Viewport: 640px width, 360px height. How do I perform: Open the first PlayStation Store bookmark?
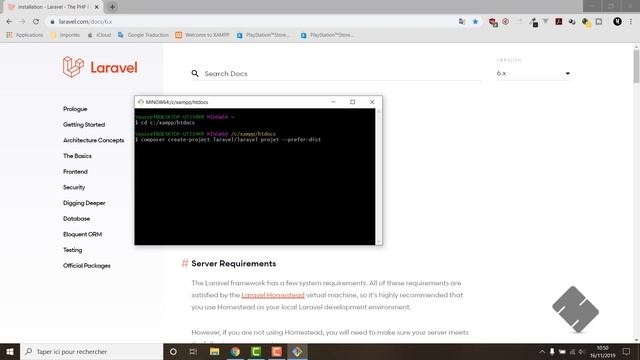[263, 35]
